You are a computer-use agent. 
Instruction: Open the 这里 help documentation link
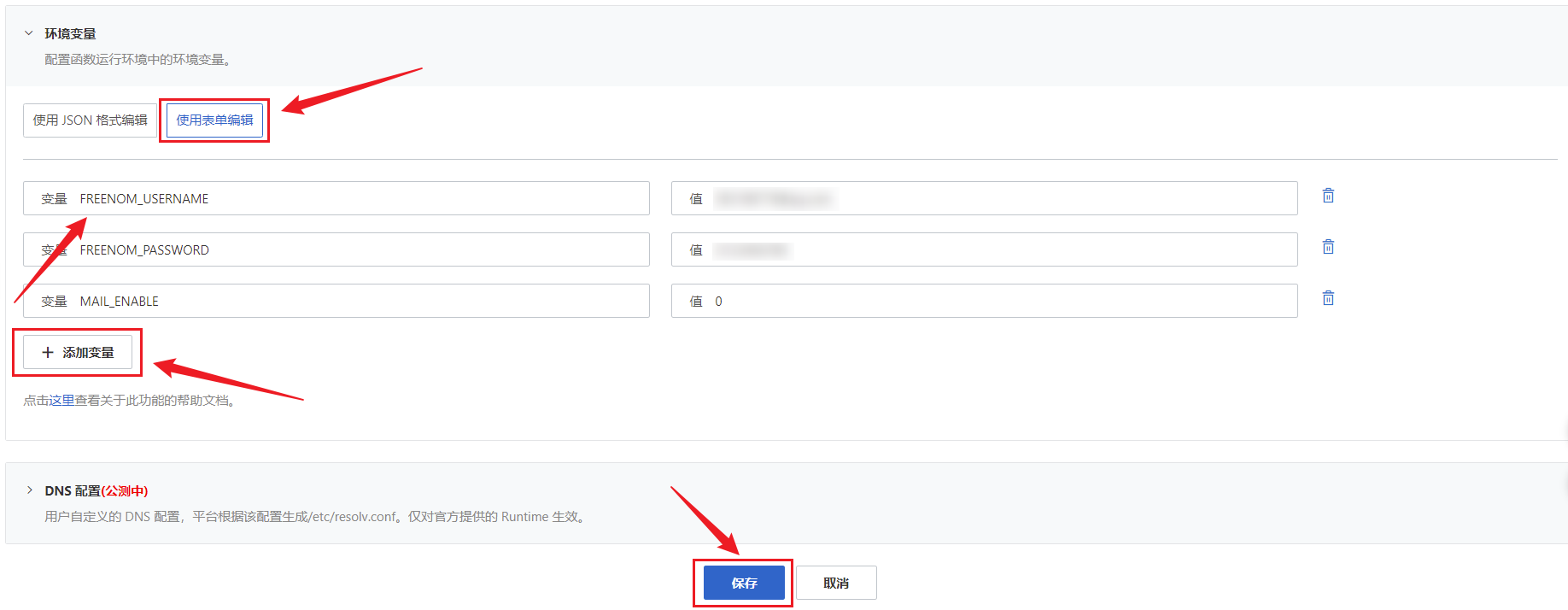[x=61, y=401]
